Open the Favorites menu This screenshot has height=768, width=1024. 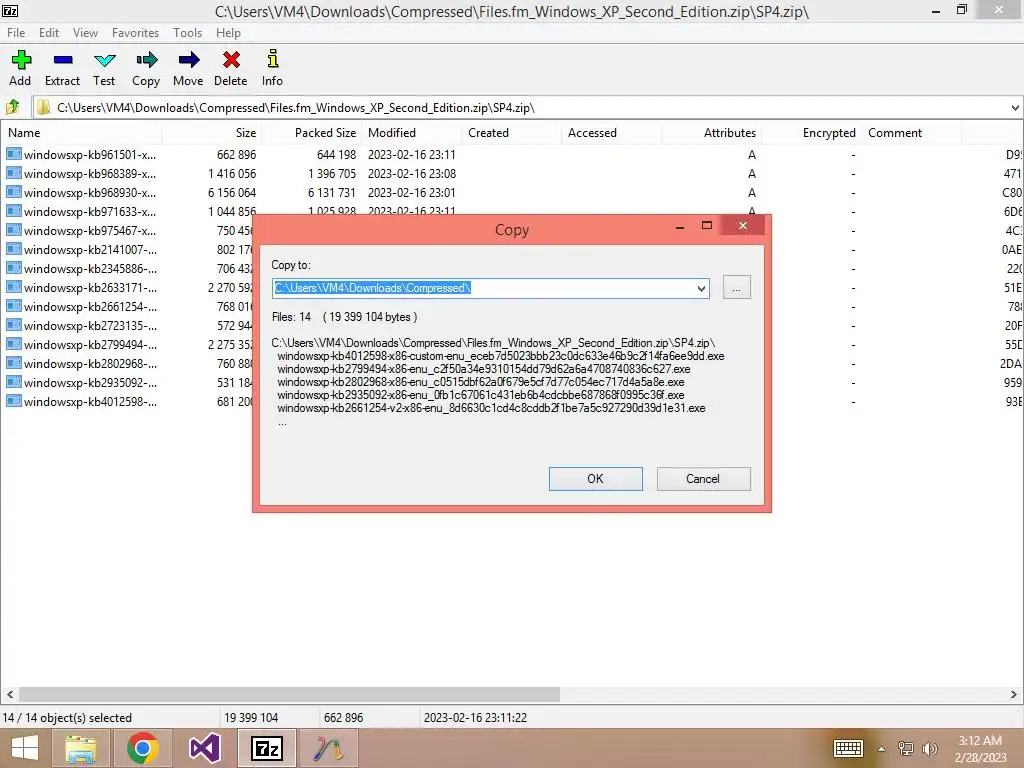(x=135, y=33)
